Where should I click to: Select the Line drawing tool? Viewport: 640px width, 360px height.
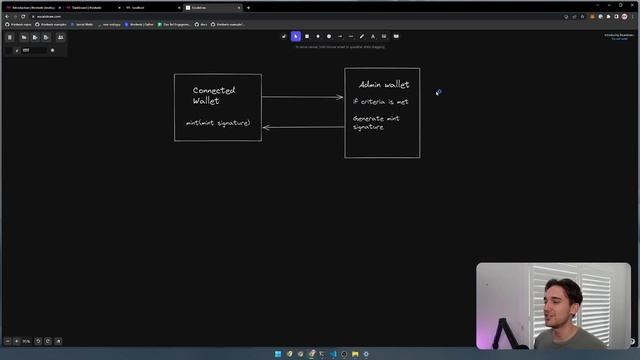pos(351,36)
